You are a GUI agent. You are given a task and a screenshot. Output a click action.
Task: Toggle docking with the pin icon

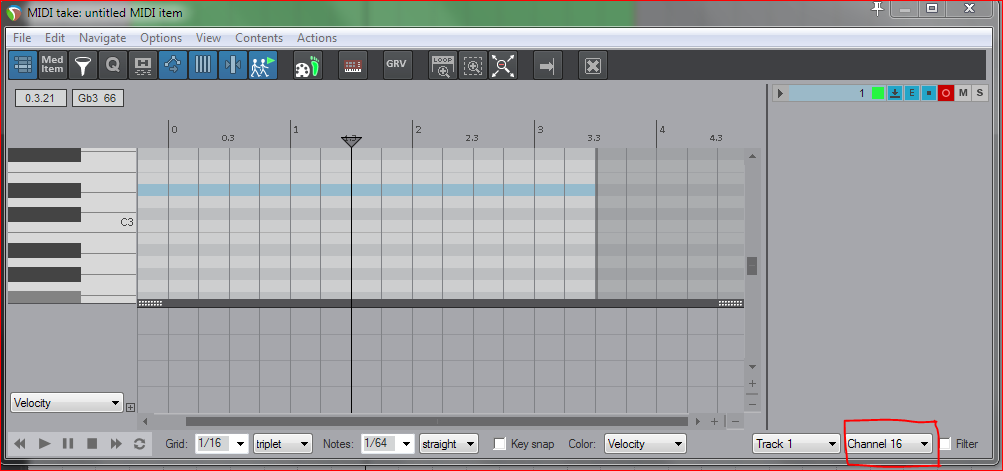pyautogui.click(x=878, y=8)
